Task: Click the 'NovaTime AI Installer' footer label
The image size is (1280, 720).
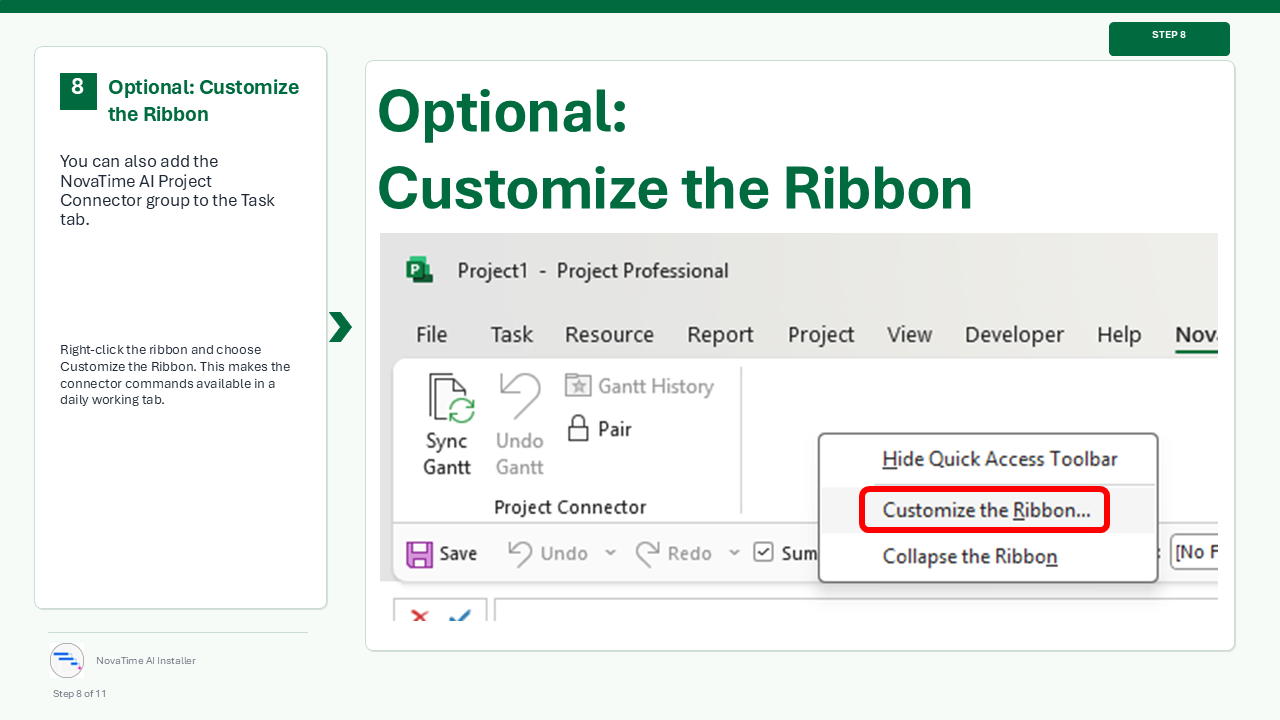Action: pyautogui.click(x=146, y=660)
